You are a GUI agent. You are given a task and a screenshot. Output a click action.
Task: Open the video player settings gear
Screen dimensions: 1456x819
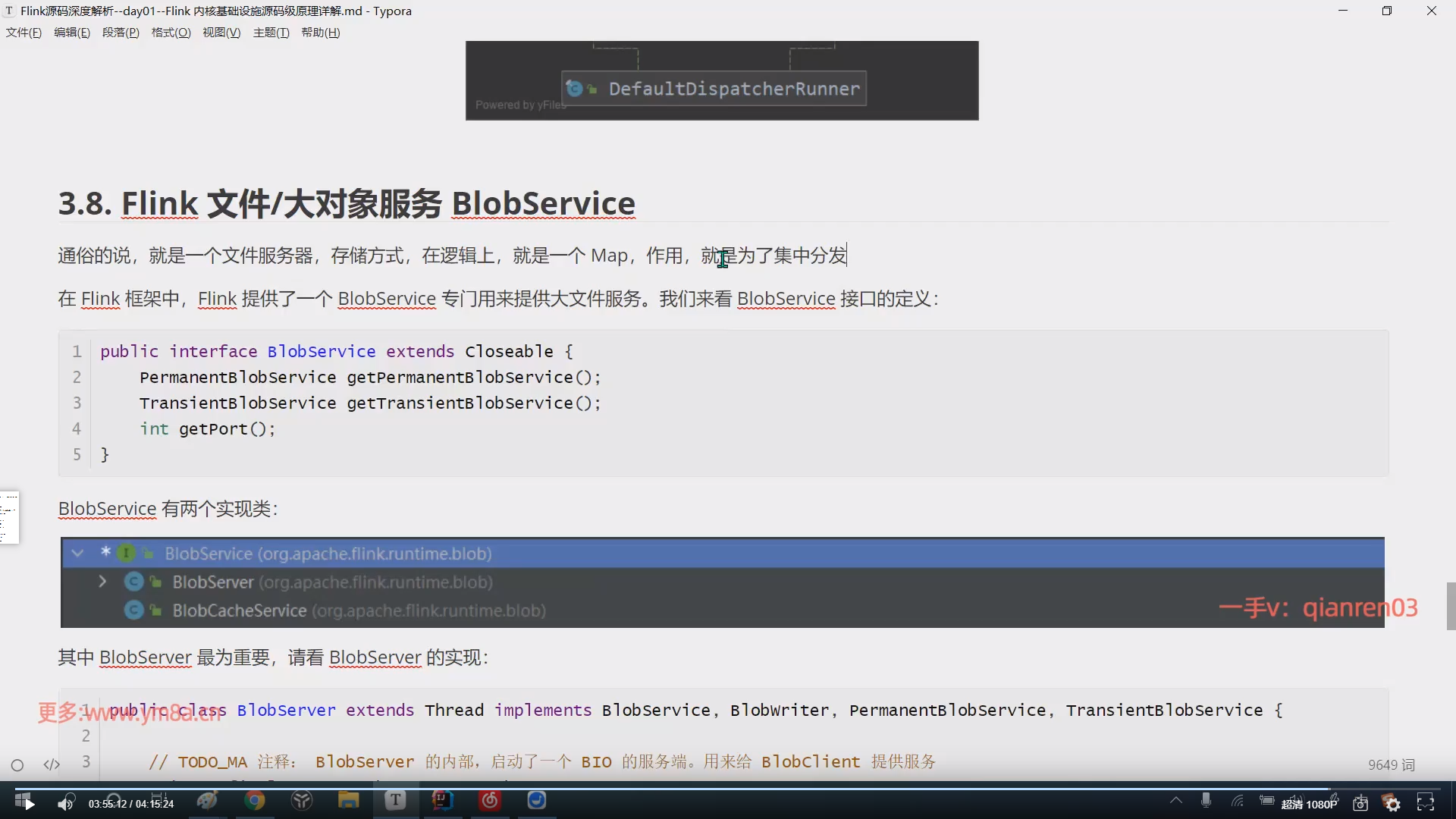[x=1392, y=803]
